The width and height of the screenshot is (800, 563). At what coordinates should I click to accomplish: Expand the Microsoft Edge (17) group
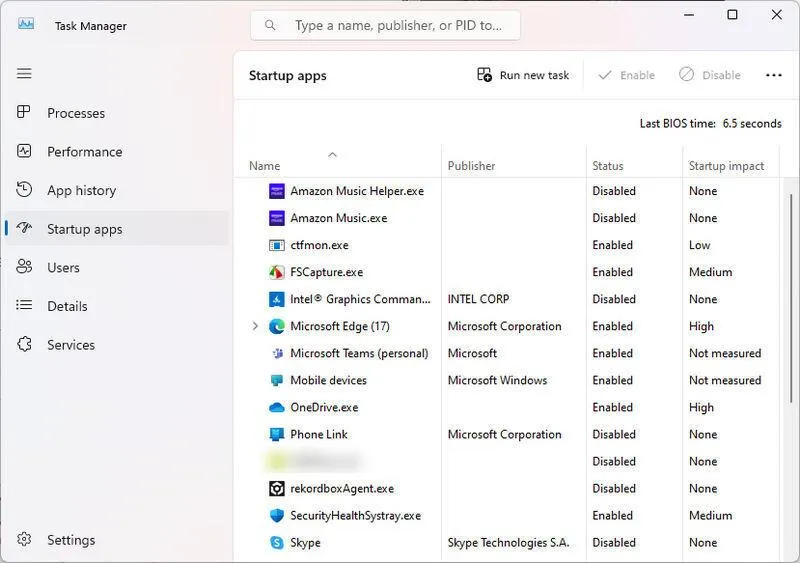coord(255,326)
